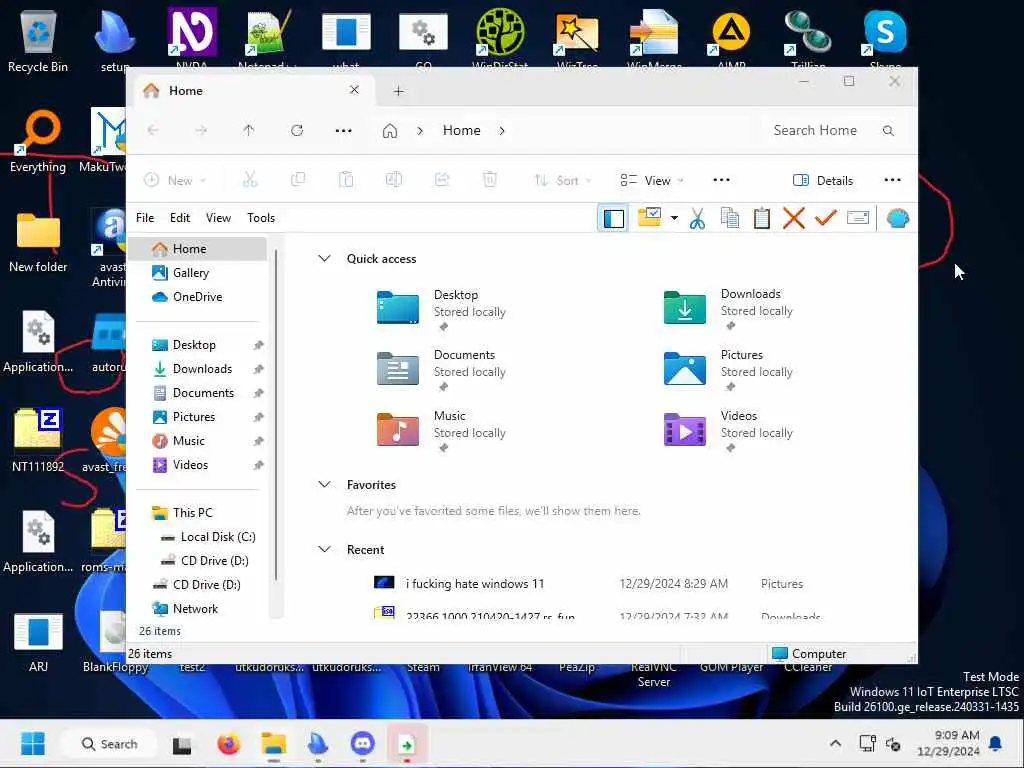This screenshot has width=1024, height=768.
Task: Click the Up arrow navigation button
Action: (x=249, y=131)
